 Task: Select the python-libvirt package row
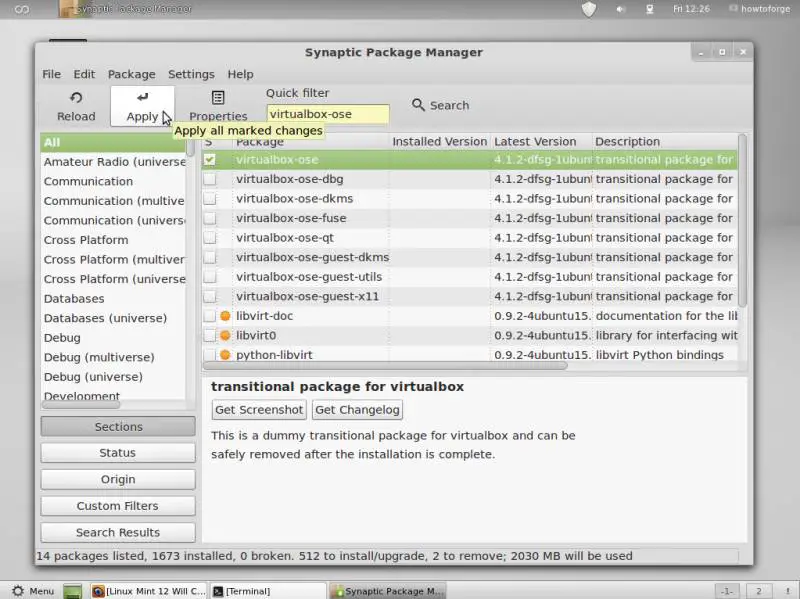click(469, 355)
